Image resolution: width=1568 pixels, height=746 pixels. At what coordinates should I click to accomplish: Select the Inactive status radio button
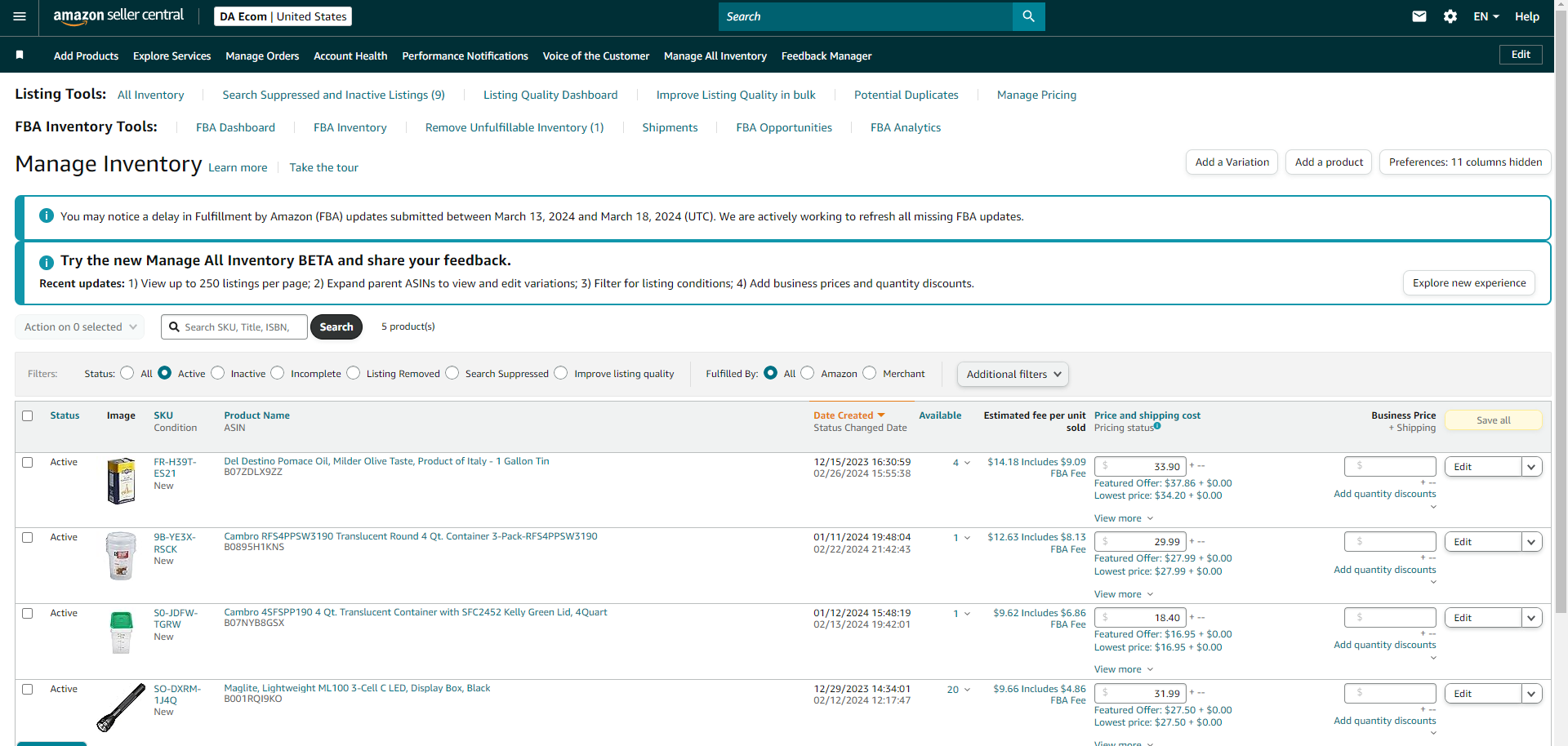coord(217,373)
